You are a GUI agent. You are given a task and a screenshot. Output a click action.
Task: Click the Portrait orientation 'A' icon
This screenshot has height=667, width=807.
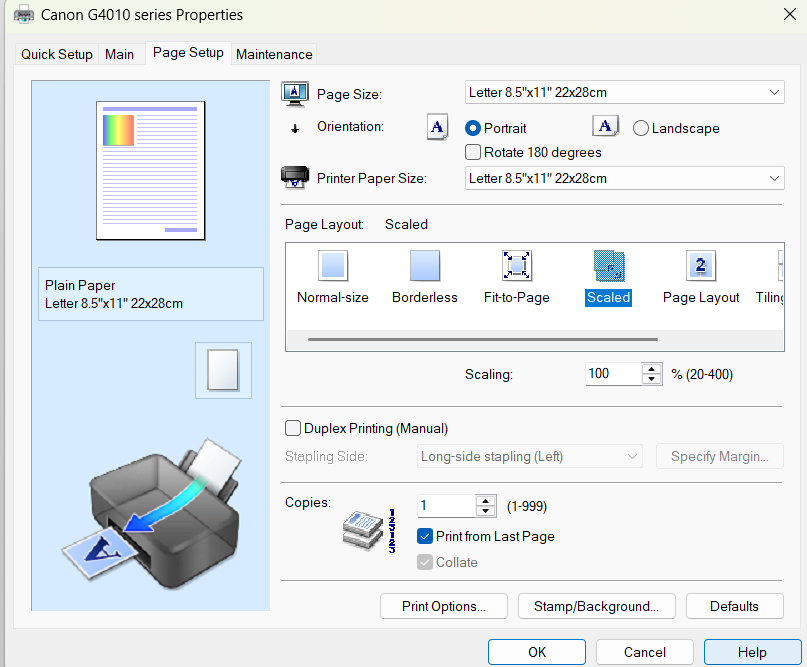tap(437, 127)
